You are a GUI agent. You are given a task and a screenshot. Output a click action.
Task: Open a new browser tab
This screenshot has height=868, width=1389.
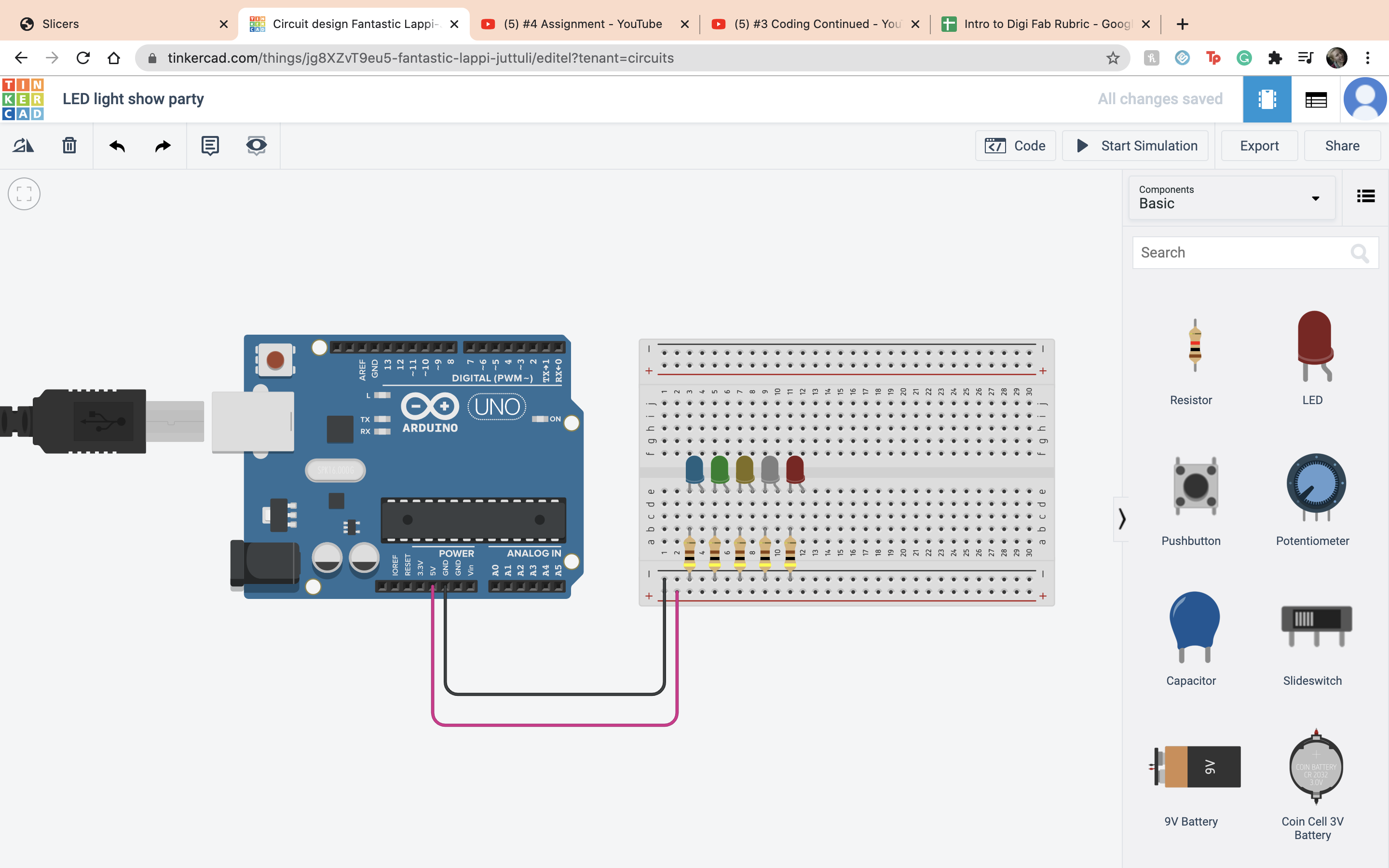click(1182, 24)
